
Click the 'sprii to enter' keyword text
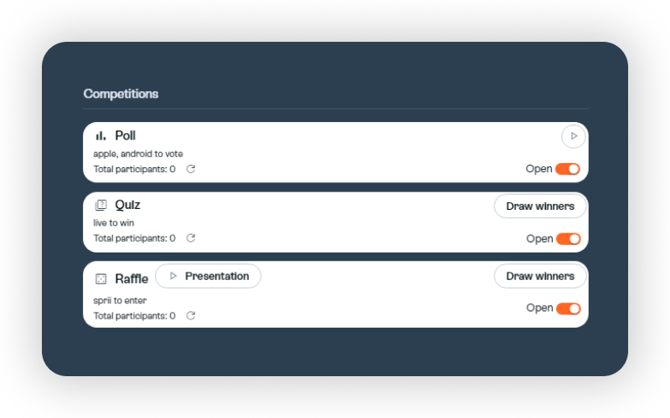(x=119, y=300)
